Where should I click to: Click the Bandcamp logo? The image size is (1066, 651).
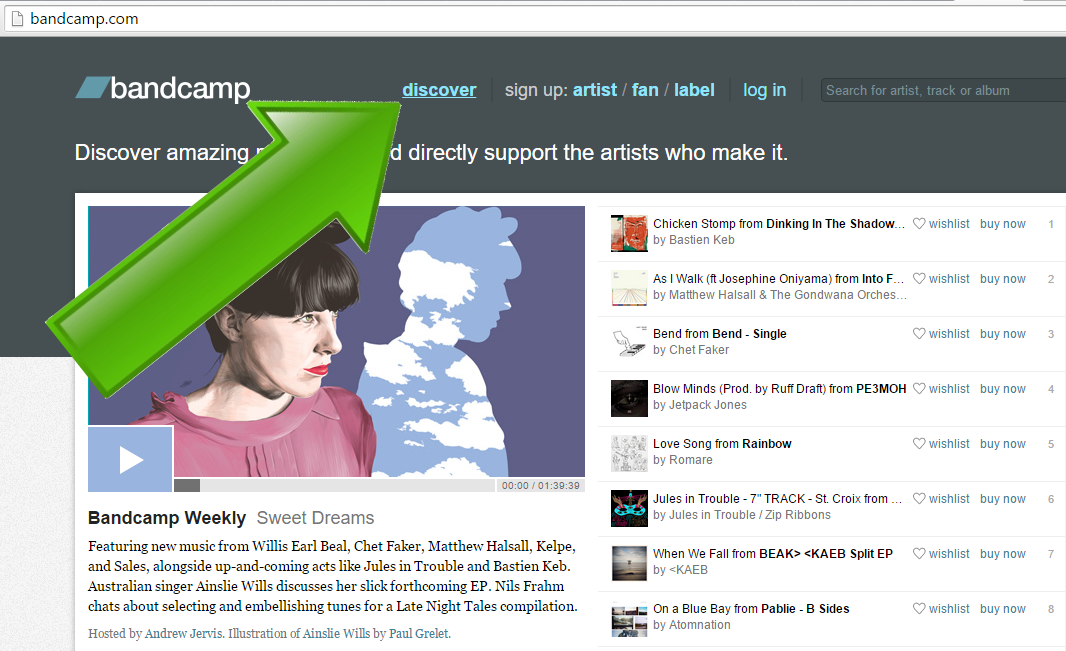[163, 88]
